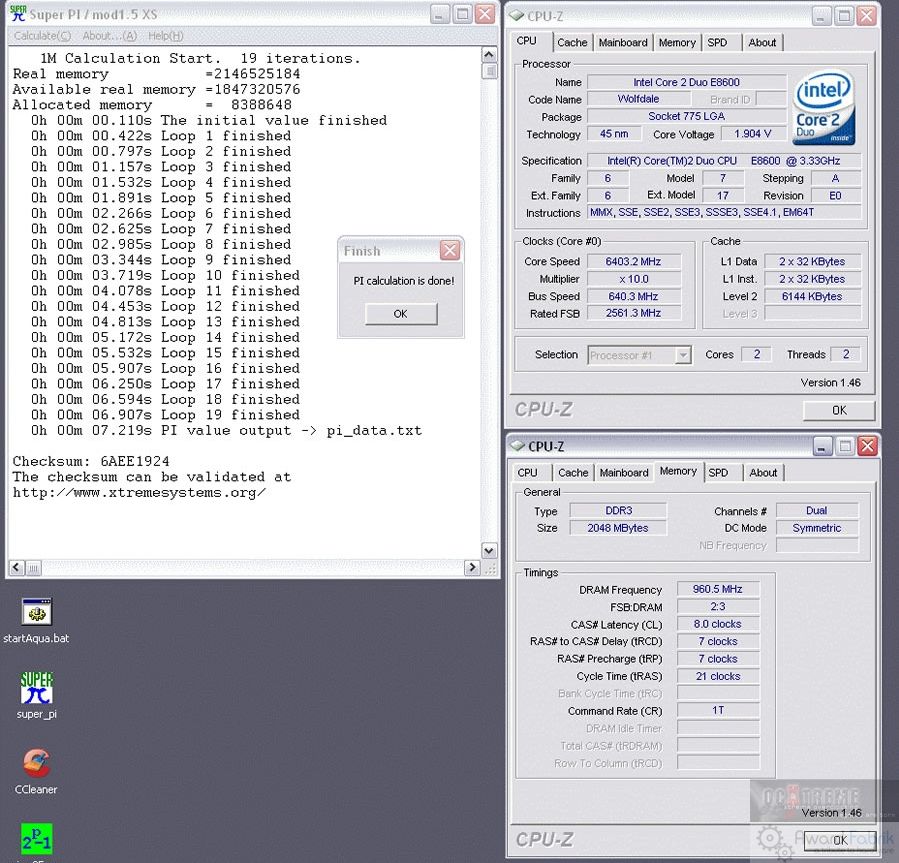This screenshot has height=863, width=899.
Task: Click OK in PI calculation done dialog
Action: point(401,314)
